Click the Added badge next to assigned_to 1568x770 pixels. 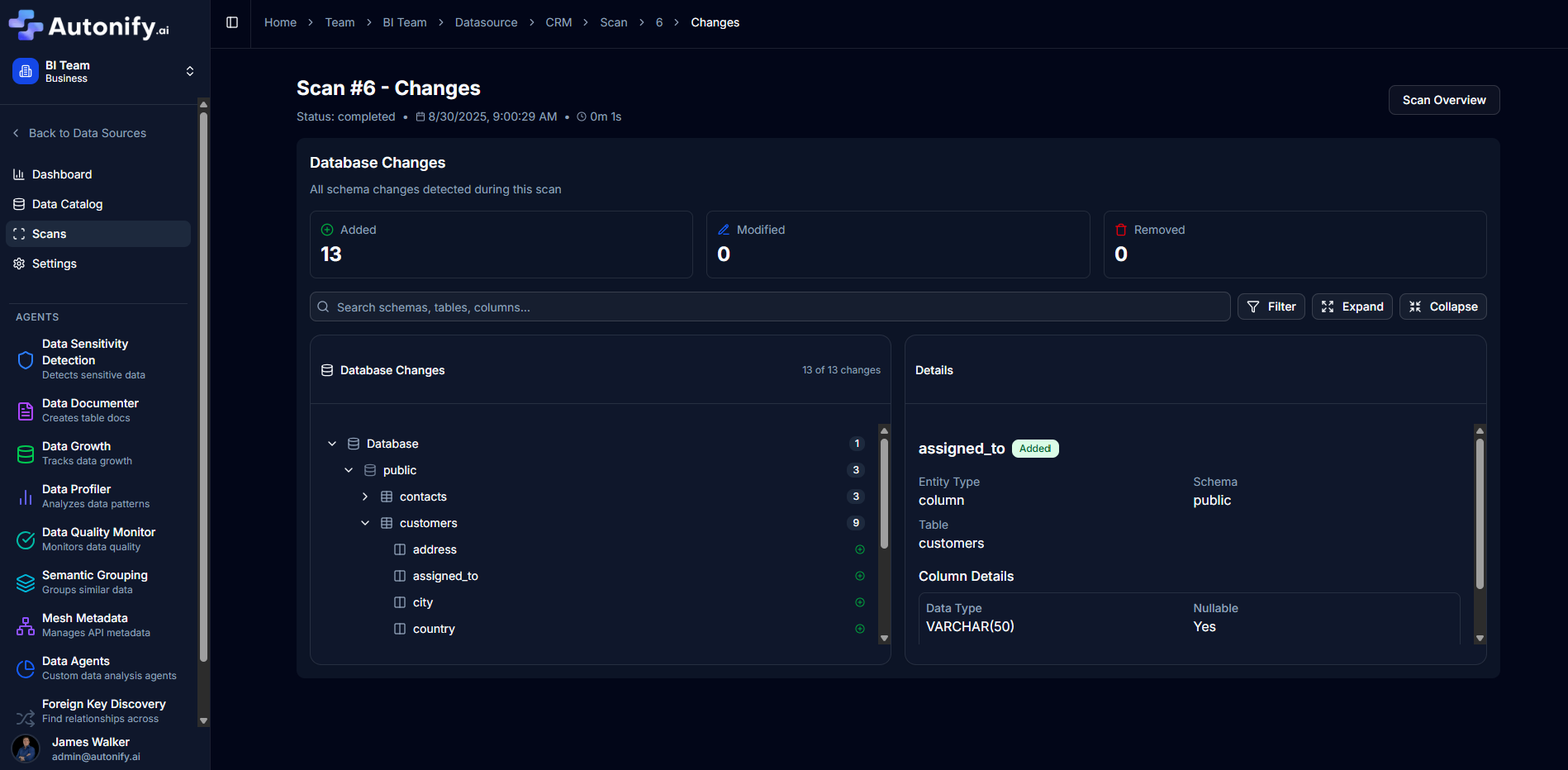(1035, 449)
